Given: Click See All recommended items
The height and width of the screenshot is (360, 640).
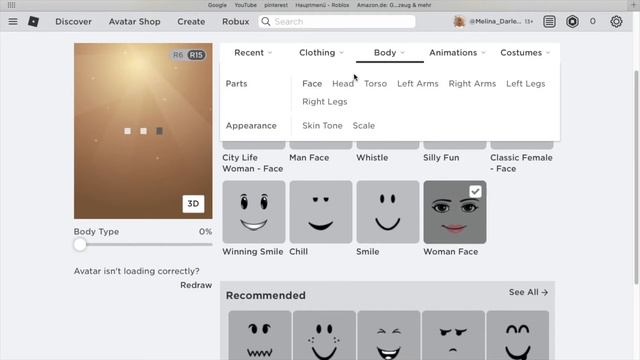Looking at the screenshot, I should coord(528,292).
